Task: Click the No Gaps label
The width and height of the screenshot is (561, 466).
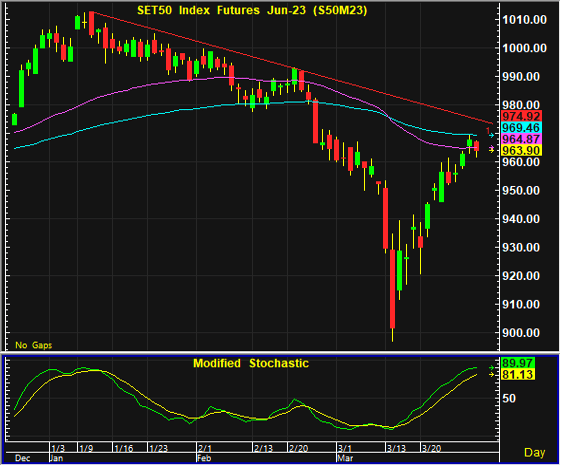Action: point(34,345)
